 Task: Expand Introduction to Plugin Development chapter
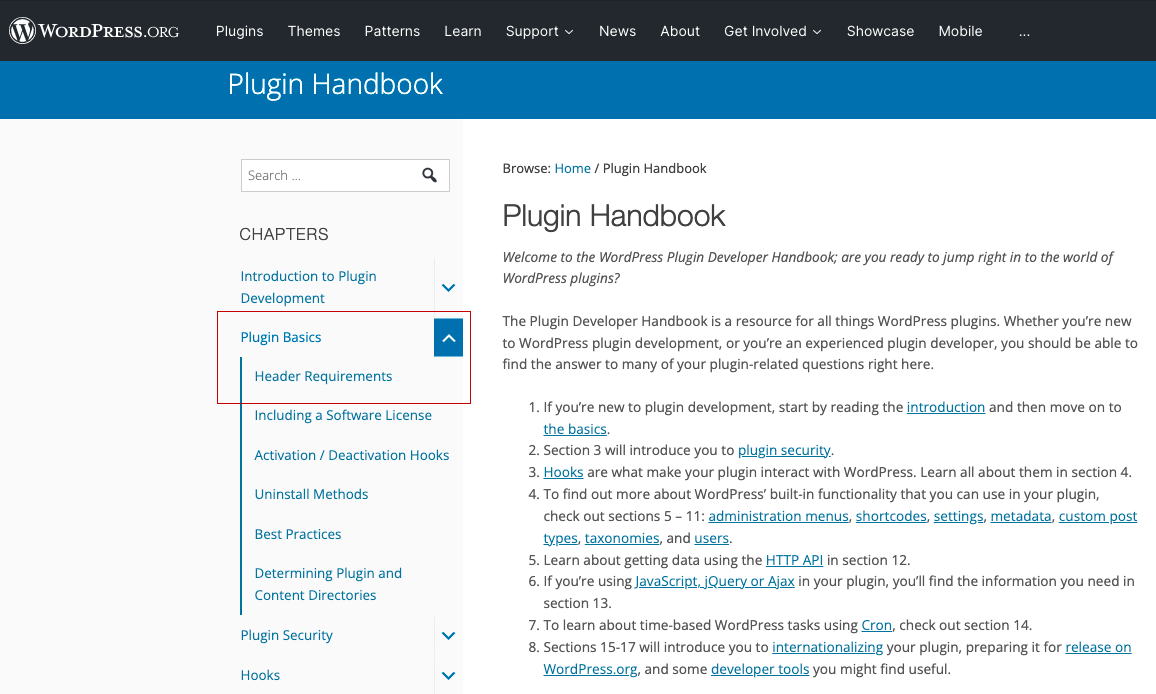[448, 287]
